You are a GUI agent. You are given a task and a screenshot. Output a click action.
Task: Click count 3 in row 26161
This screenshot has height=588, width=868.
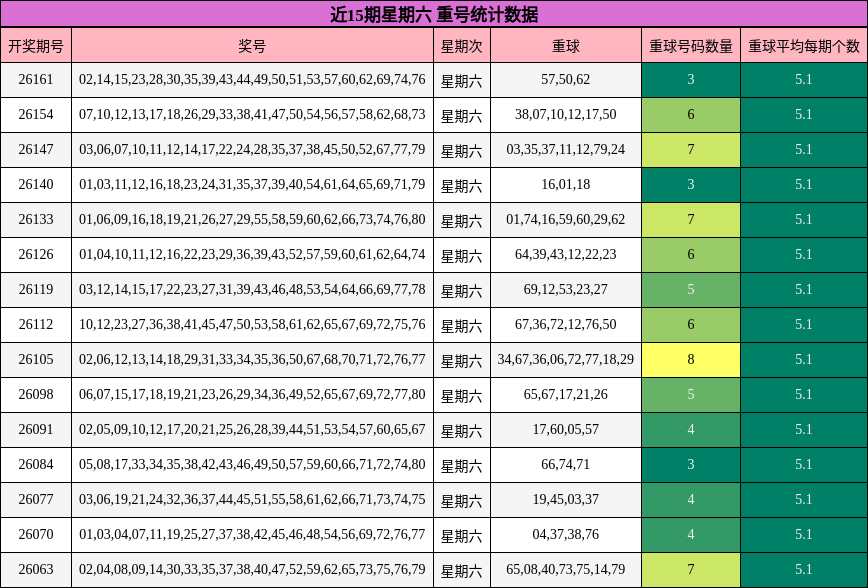pyautogui.click(x=691, y=80)
